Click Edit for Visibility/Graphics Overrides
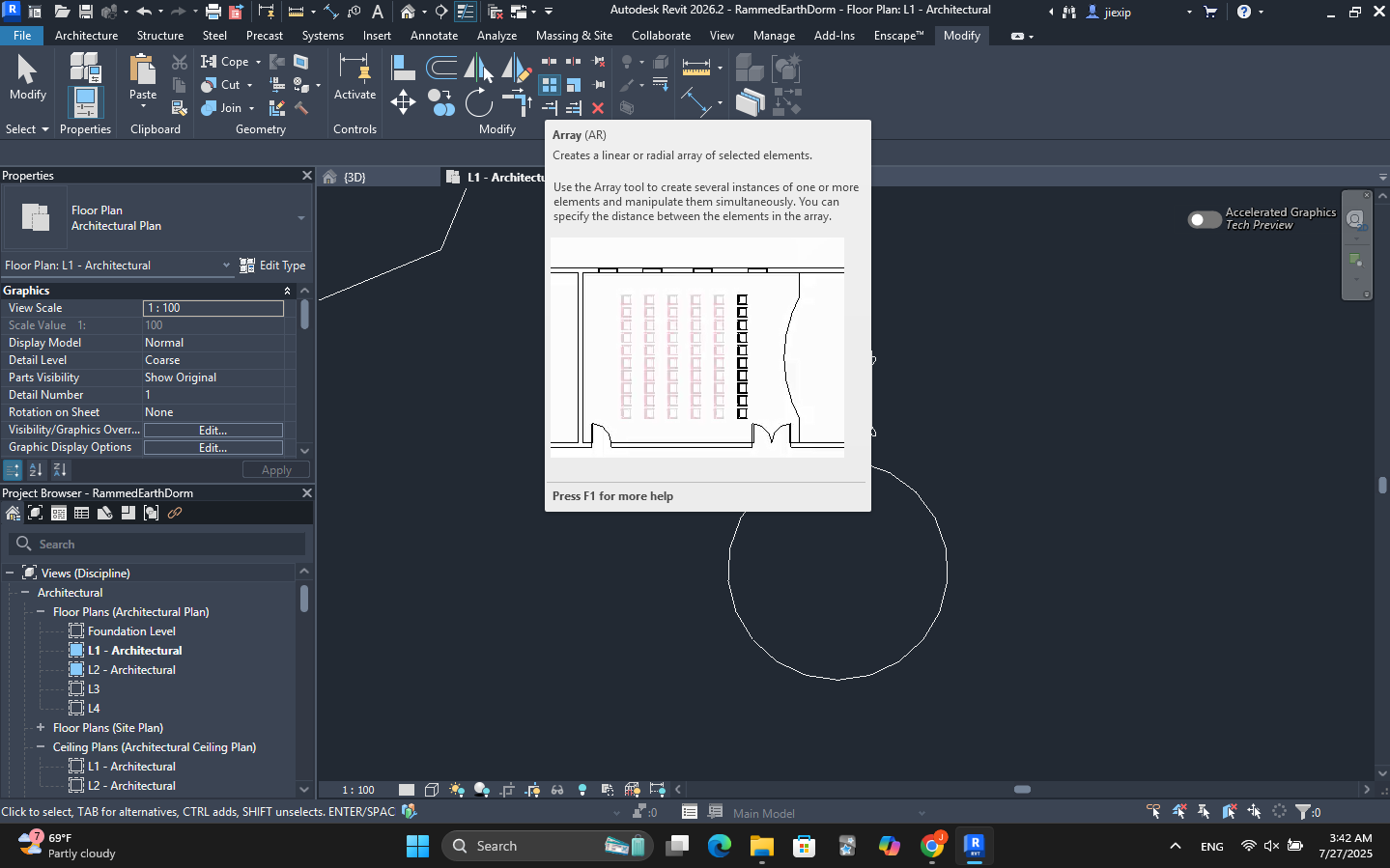This screenshot has height=868, width=1390. [213, 431]
